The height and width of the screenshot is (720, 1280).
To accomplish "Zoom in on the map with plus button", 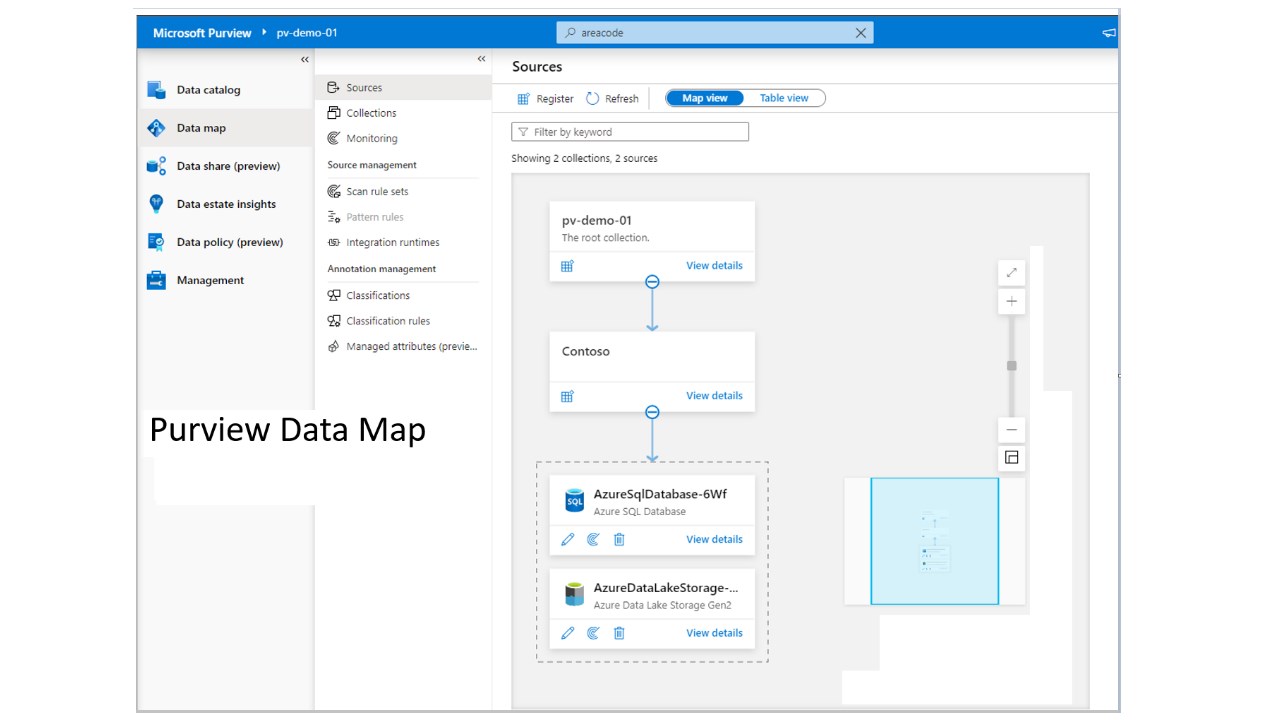I will pyautogui.click(x=1011, y=301).
